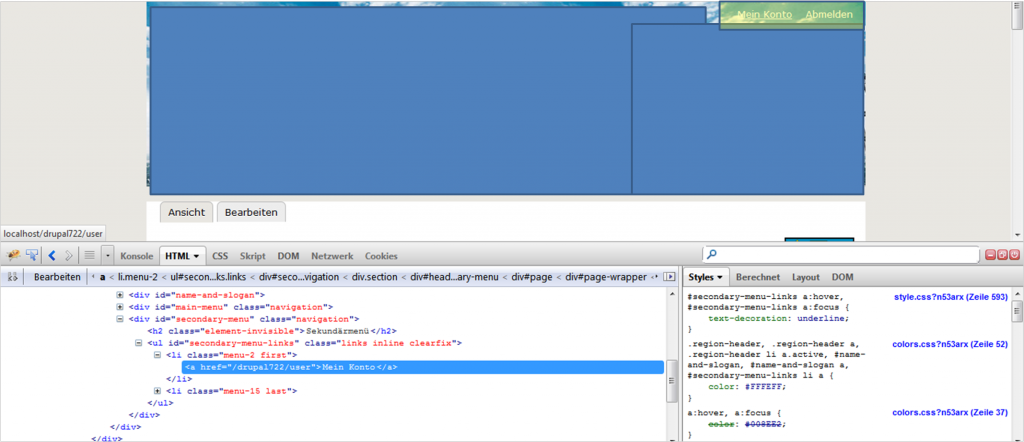Open the Styles panel dropdown arrow
The height and width of the screenshot is (442, 1024).
pos(720,276)
